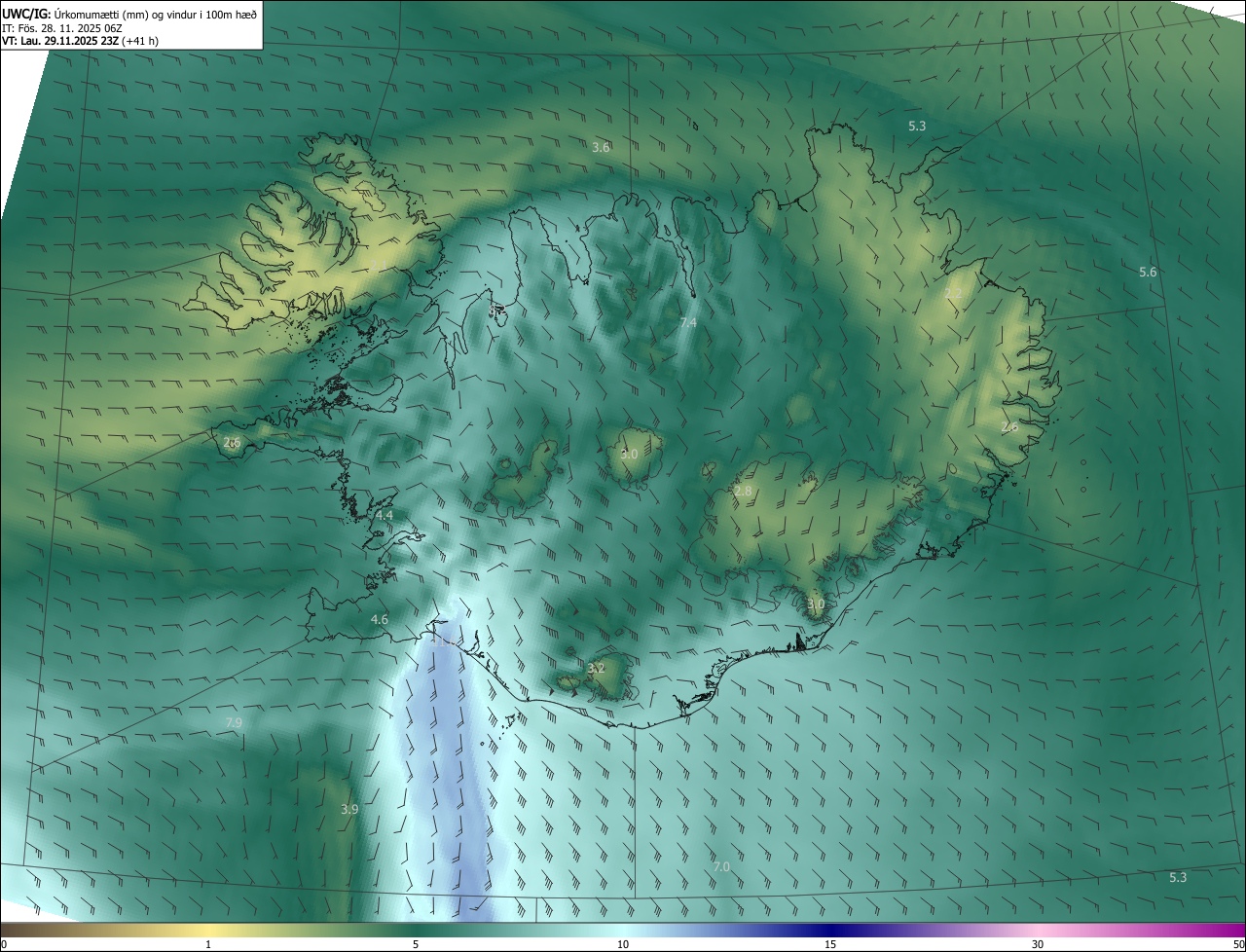Click the 3.6 value label on the map
This screenshot has height=952, width=1246.
coord(601,147)
